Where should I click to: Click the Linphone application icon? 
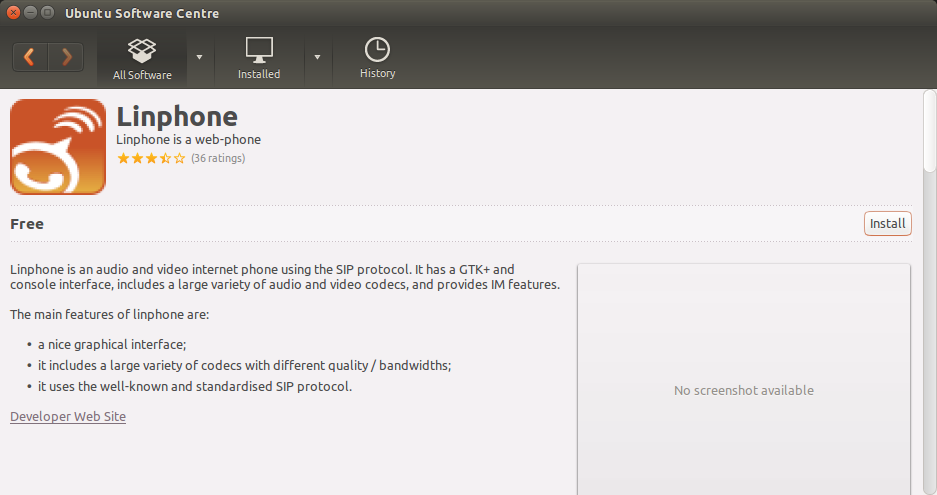pos(58,146)
